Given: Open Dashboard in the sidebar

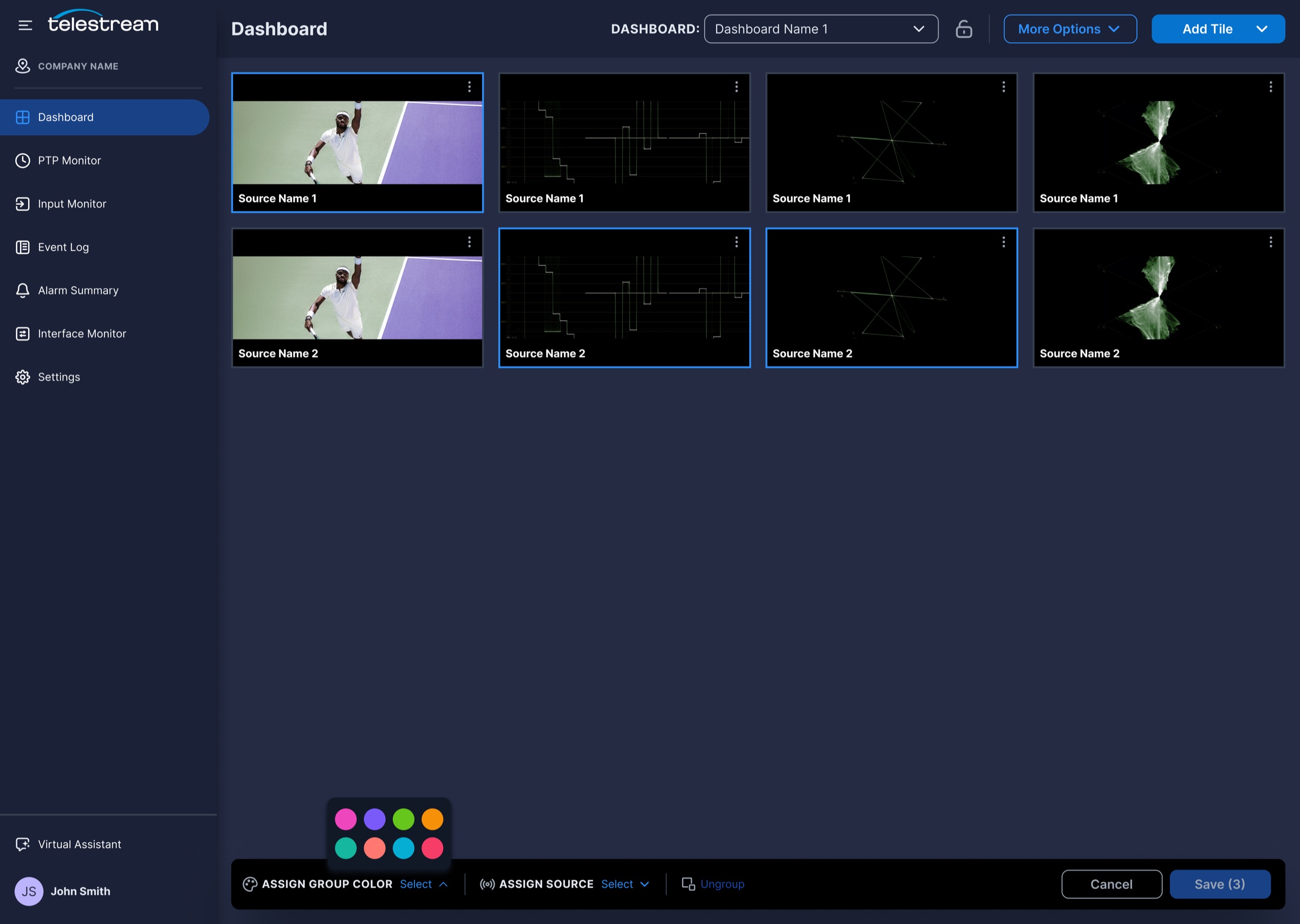Looking at the screenshot, I should (105, 117).
